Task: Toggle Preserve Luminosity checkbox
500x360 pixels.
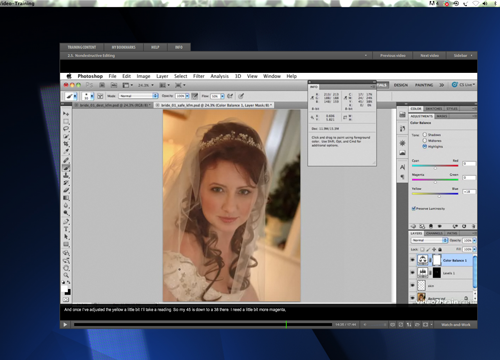Action: 414,208
